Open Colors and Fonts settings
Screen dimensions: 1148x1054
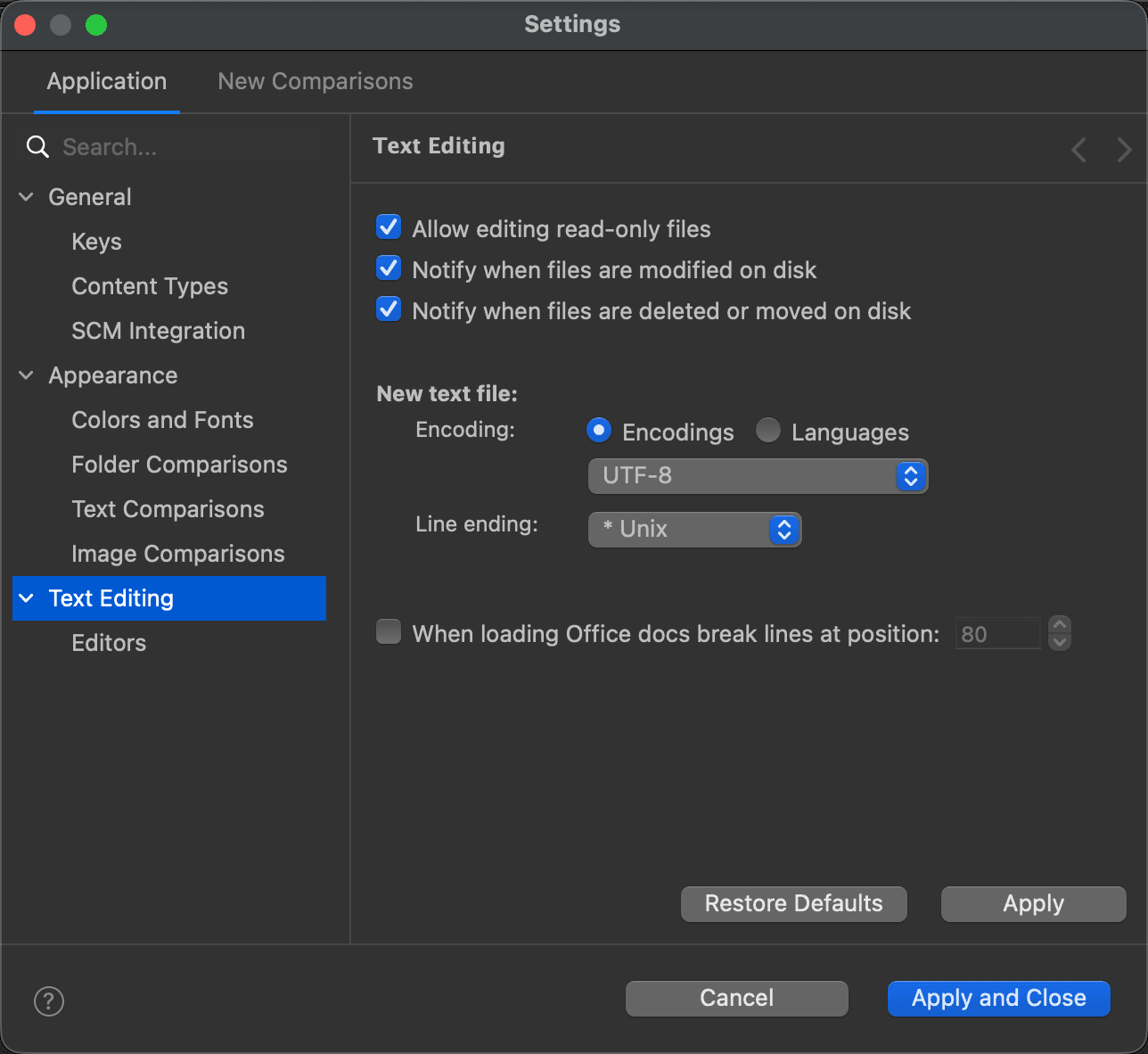pyautogui.click(x=162, y=420)
